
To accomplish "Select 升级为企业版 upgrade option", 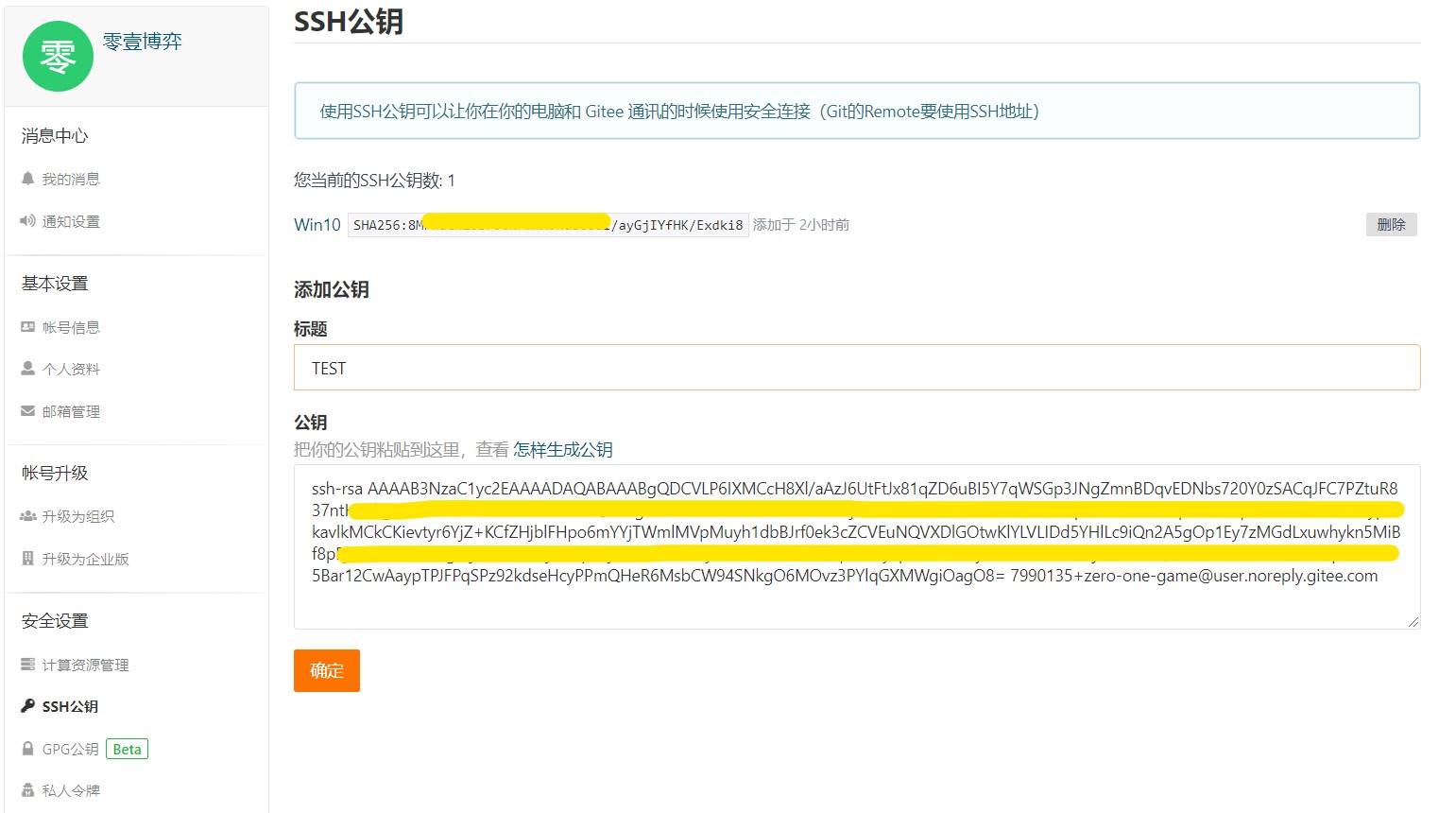I will [85, 559].
